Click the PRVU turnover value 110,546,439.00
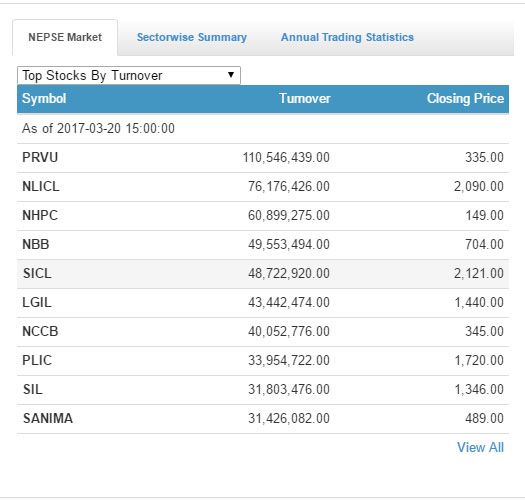Image resolution: width=525 pixels, height=500 pixels. [286, 157]
